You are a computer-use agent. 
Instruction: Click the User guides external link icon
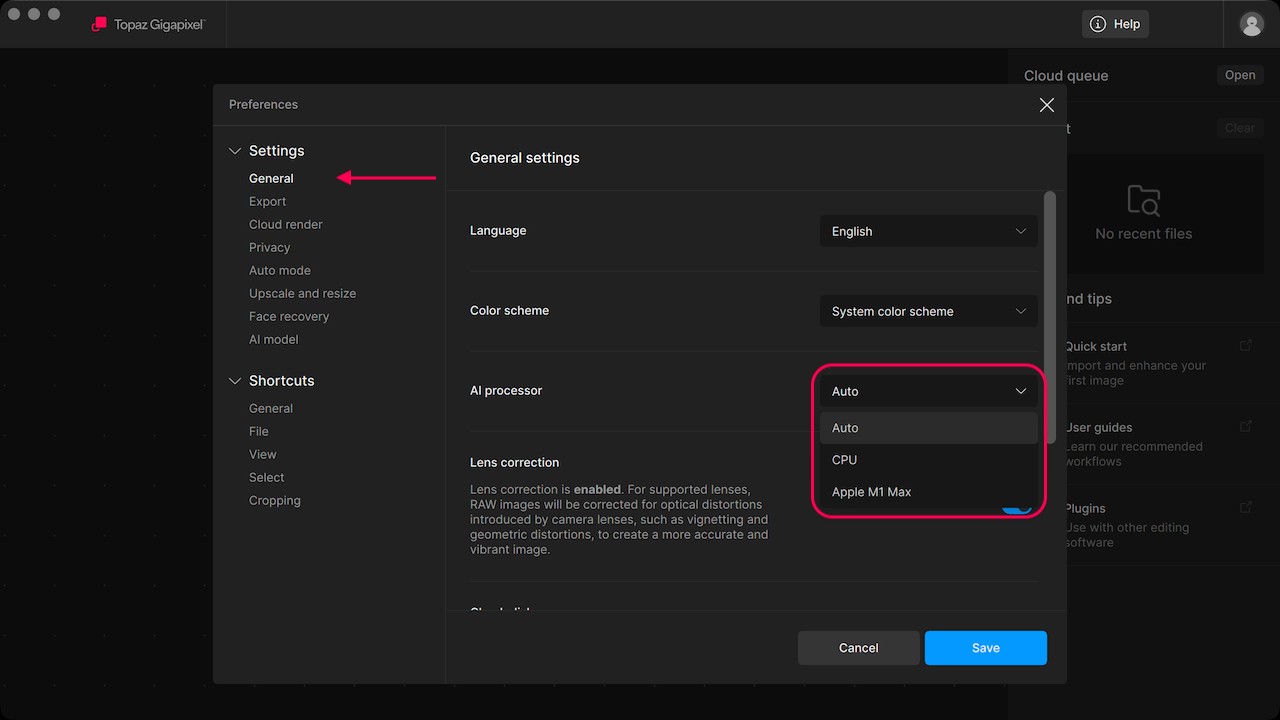point(1245,426)
